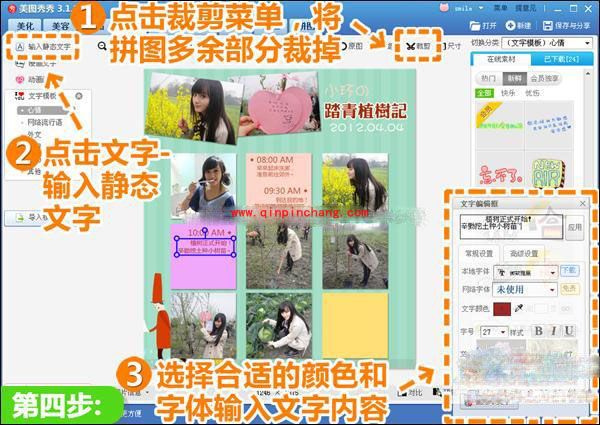600x425 pixels.
Task: Pick the pink 忘不了 text template
Action: tap(500, 174)
